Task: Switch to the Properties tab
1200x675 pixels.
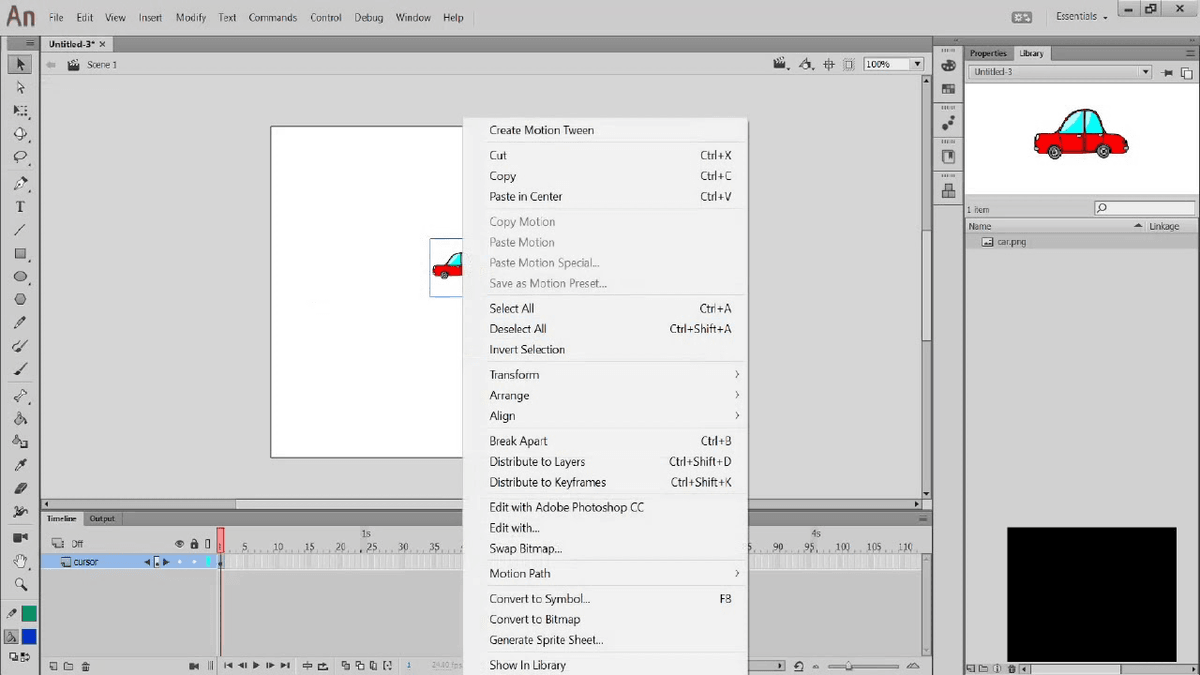Action: (x=988, y=53)
